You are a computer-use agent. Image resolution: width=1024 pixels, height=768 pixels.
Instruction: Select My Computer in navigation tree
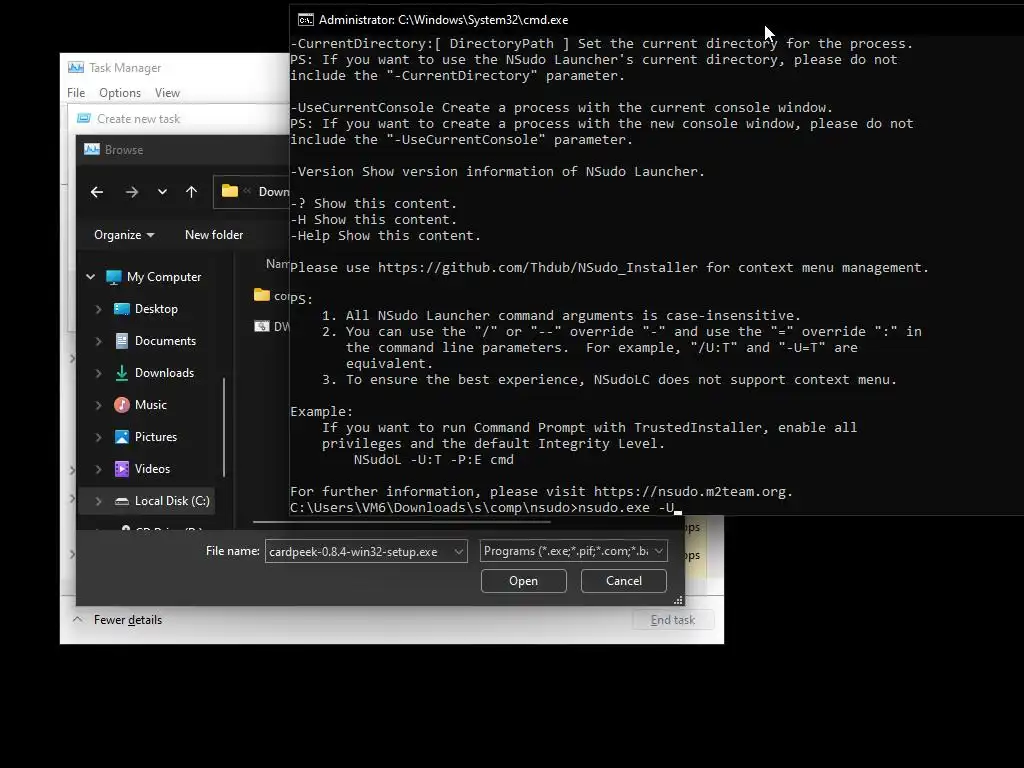click(x=164, y=277)
